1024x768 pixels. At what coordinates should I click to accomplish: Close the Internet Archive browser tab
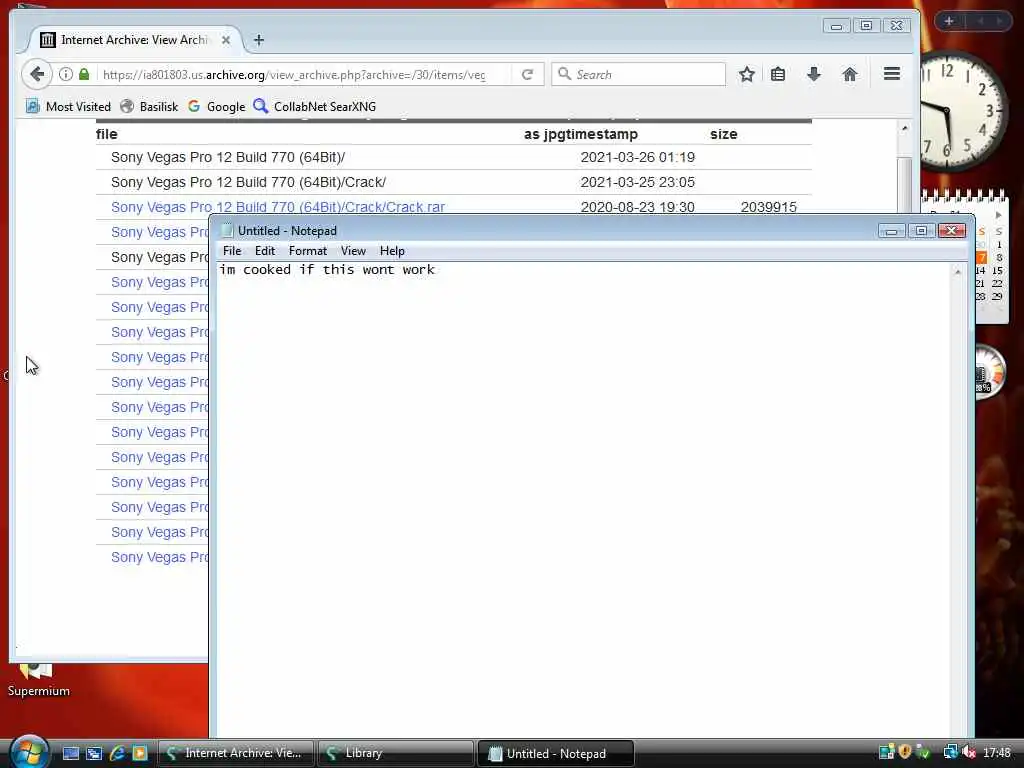(226, 40)
